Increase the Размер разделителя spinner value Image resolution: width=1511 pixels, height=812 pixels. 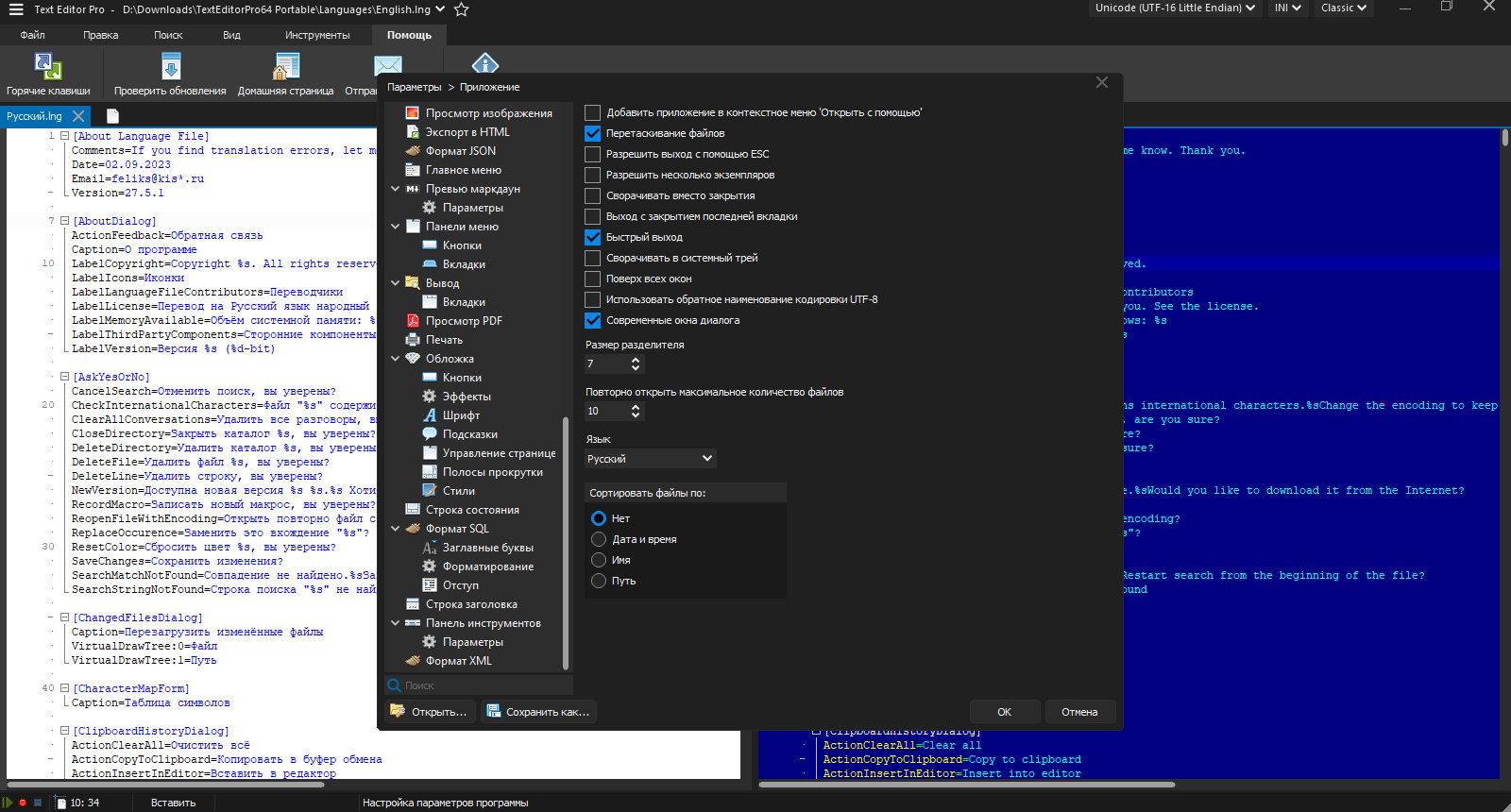click(x=636, y=360)
